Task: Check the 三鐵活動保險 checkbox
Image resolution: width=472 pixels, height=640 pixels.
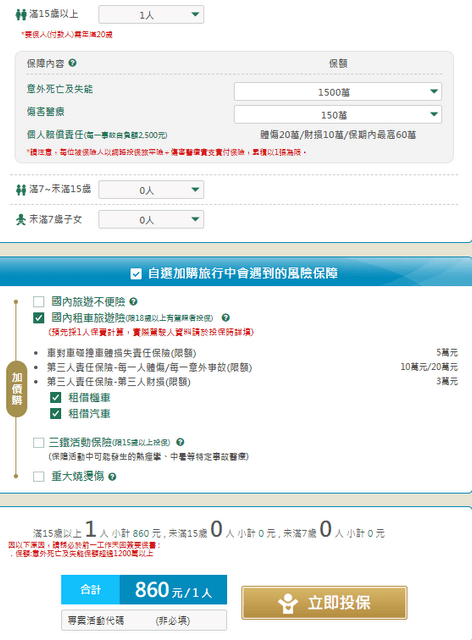Action: (39, 442)
